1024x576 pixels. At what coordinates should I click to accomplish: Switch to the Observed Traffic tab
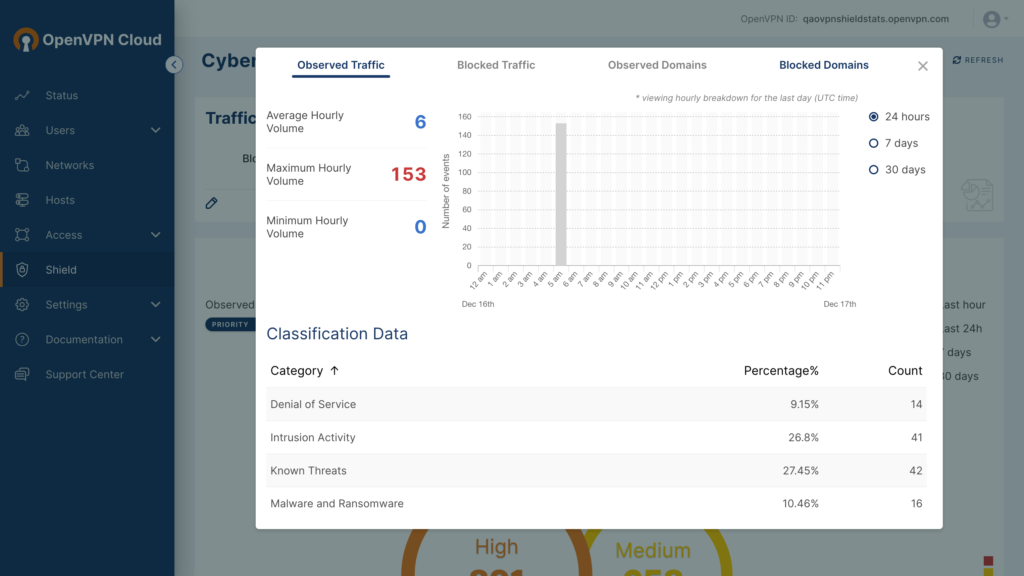coord(341,65)
